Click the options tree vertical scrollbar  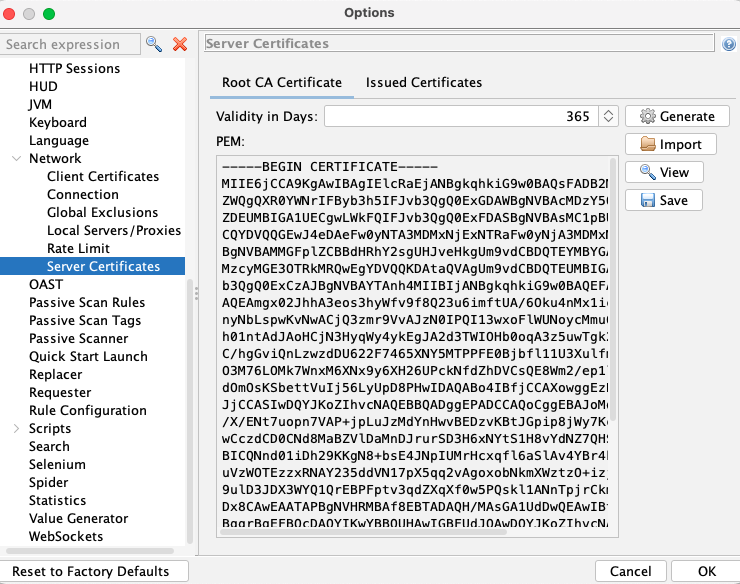pos(190,411)
